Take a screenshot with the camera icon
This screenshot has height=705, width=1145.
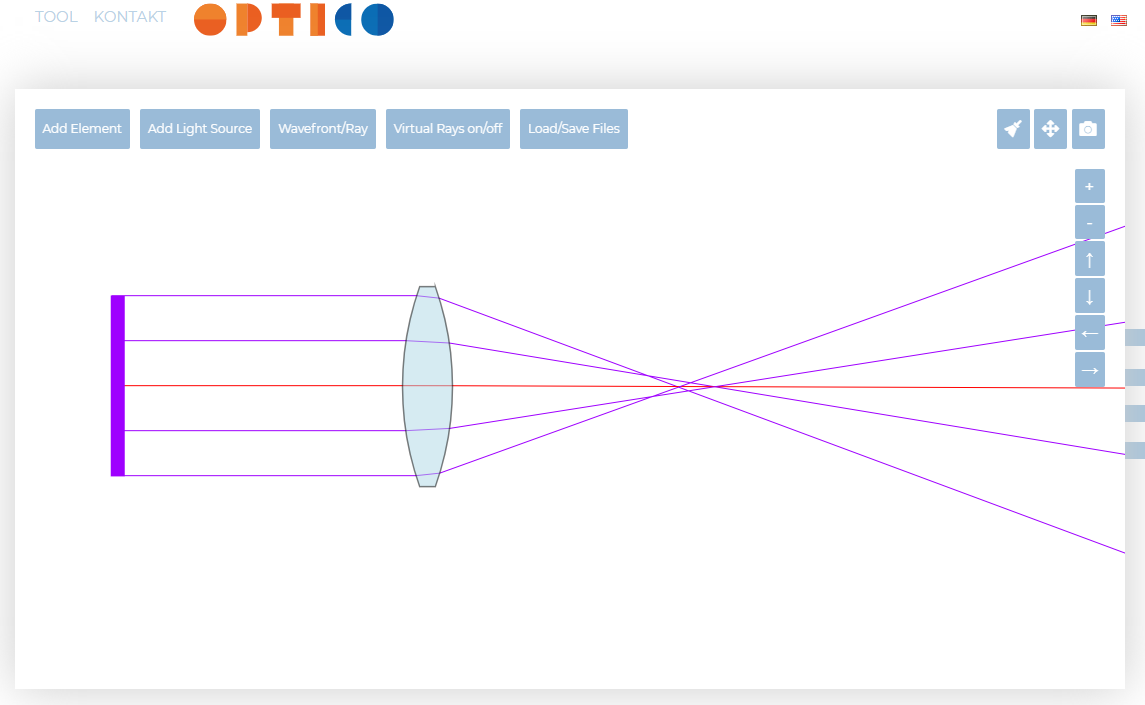click(x=1088, y=129)
